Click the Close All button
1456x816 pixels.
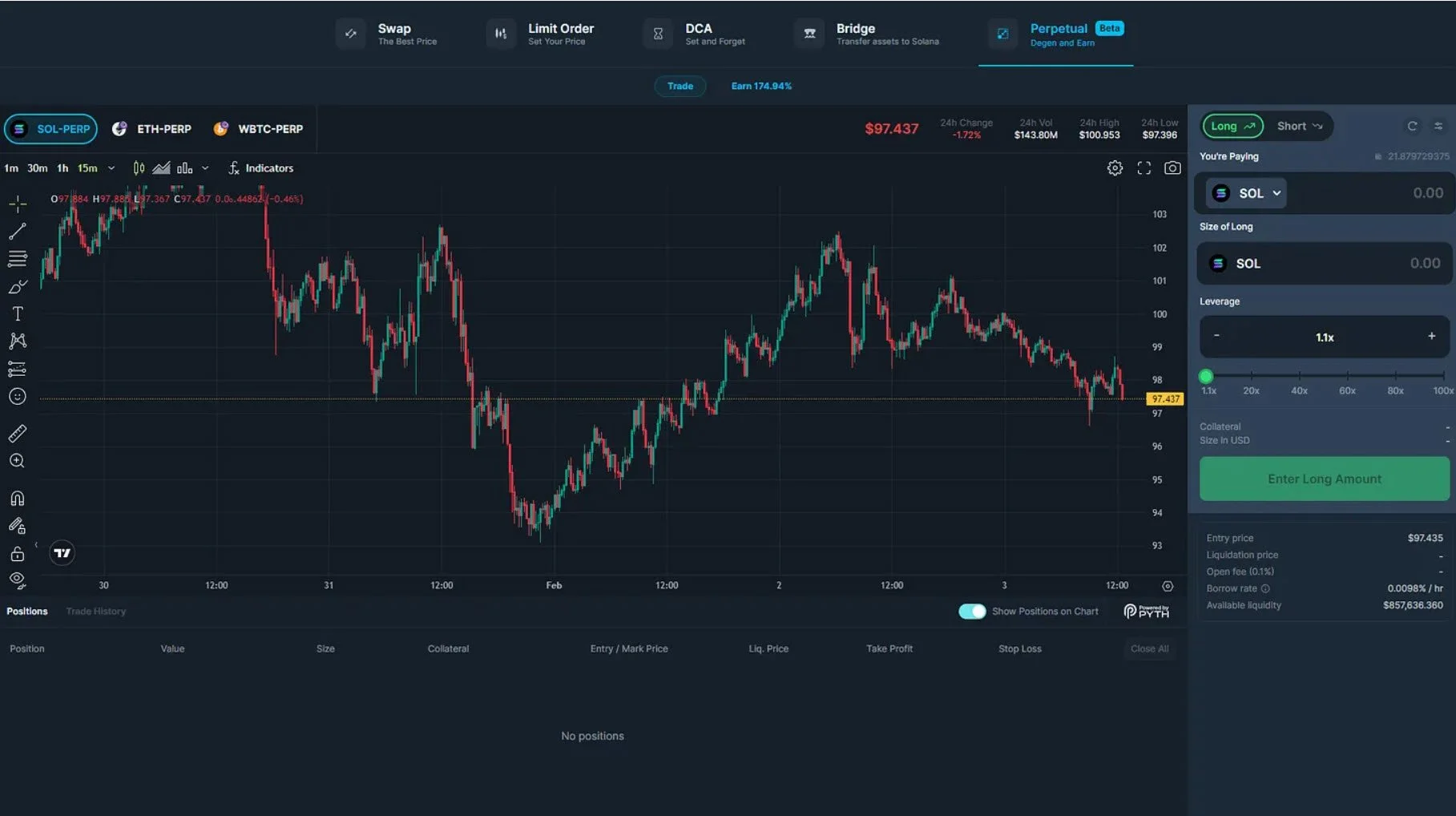pyautogui.click(x=1149, y=648)
